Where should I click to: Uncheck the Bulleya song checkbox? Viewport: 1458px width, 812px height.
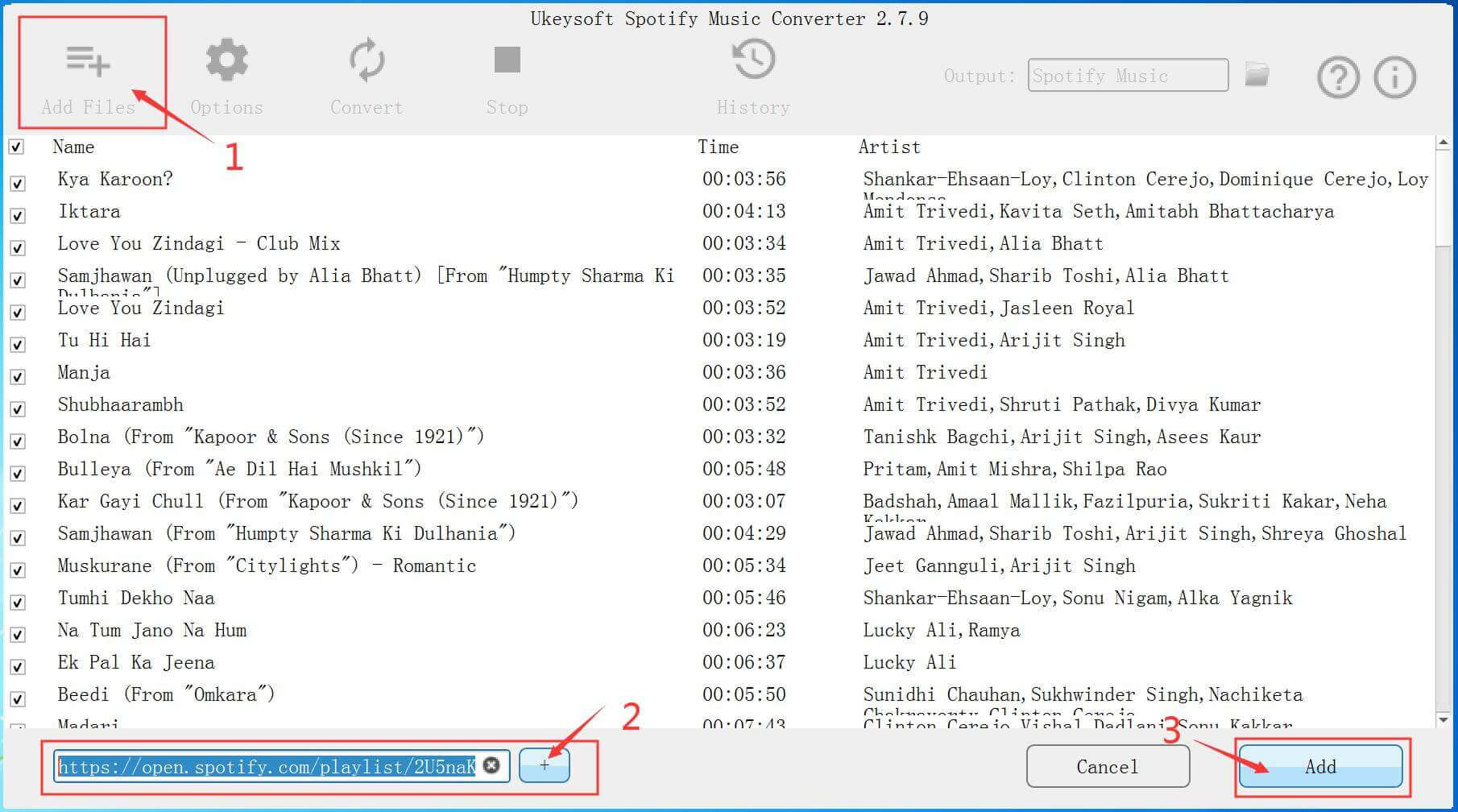[x=17, y=474]
